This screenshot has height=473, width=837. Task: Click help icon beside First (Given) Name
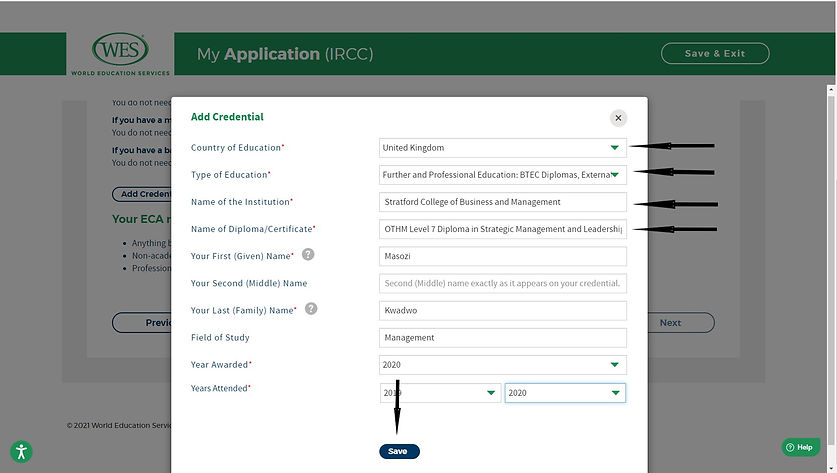[308, 255]
